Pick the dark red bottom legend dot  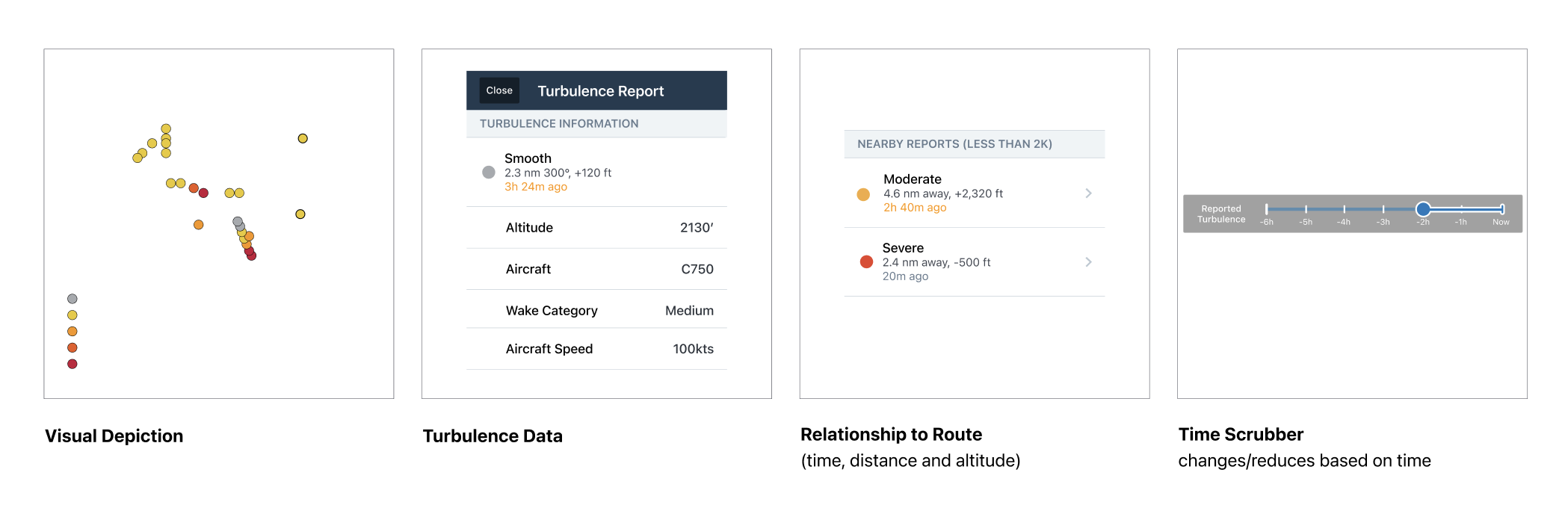(72, 364)
